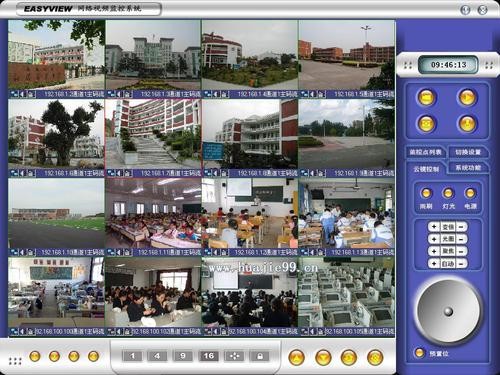Increase 光圈 aperture with plus button
The width and height of the screenshot is (500, 375).
(434, 239)
